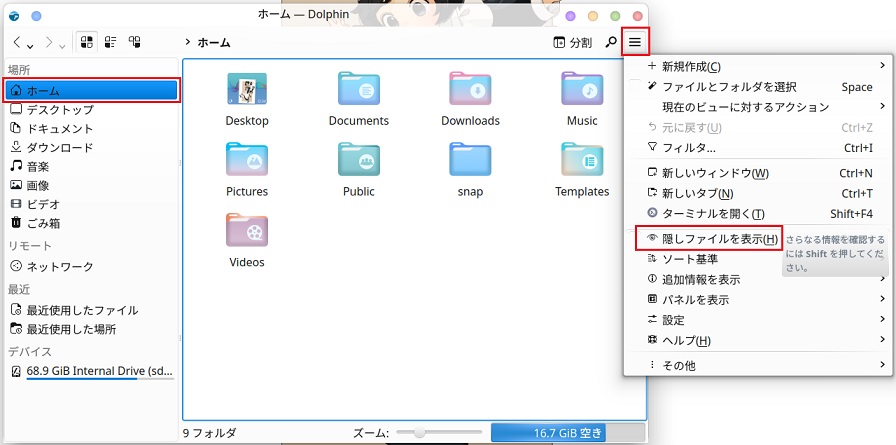The width and height of the screenshot is (896, 445).
Task: Toggle 隠しファイルを表示 (show hidden files)
Action: pyautogui.click(x=712, y=239)
